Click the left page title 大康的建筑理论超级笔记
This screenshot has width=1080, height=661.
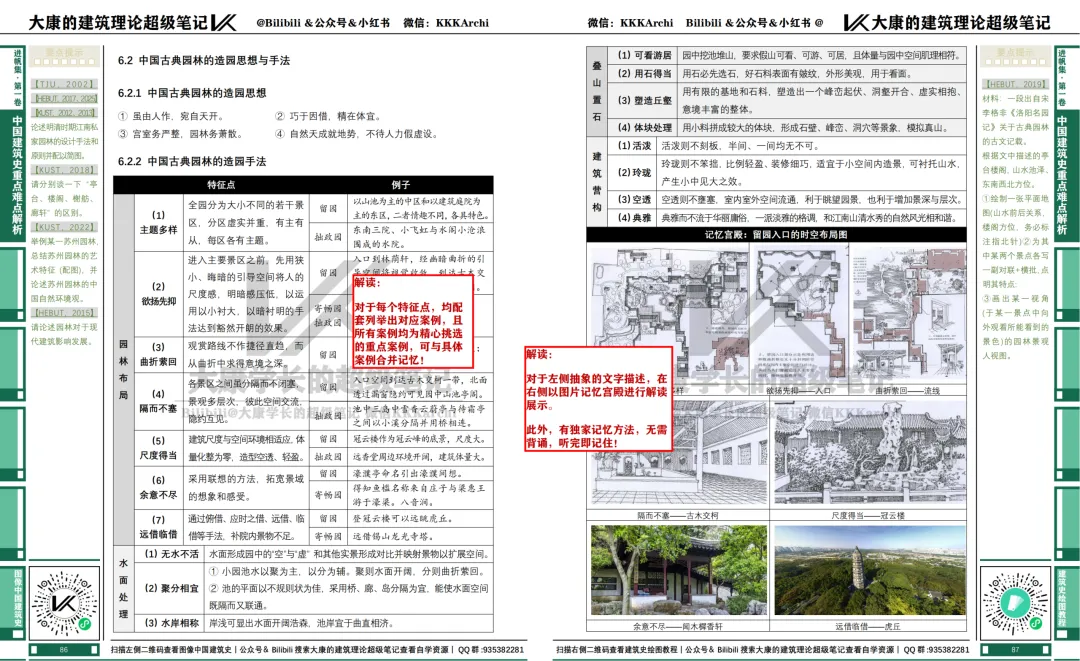118,23
